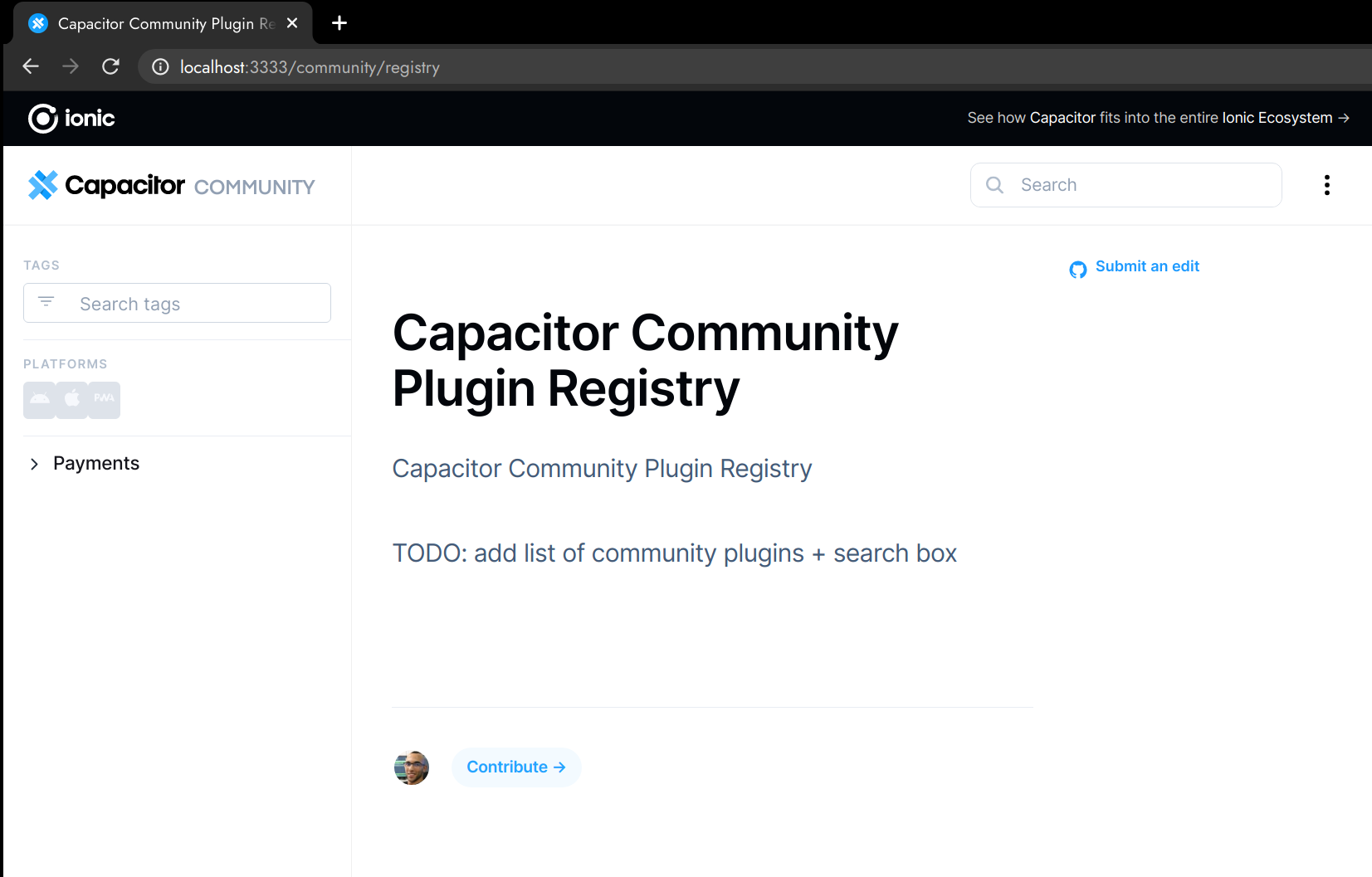Expand the Payments category

click(x=34, y=464)
